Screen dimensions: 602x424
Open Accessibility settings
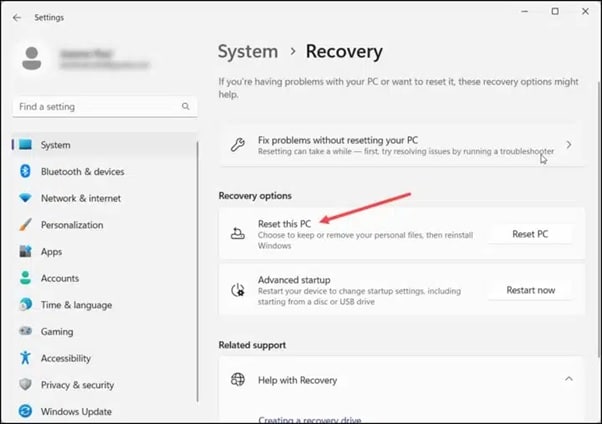[x=65, y=358]
